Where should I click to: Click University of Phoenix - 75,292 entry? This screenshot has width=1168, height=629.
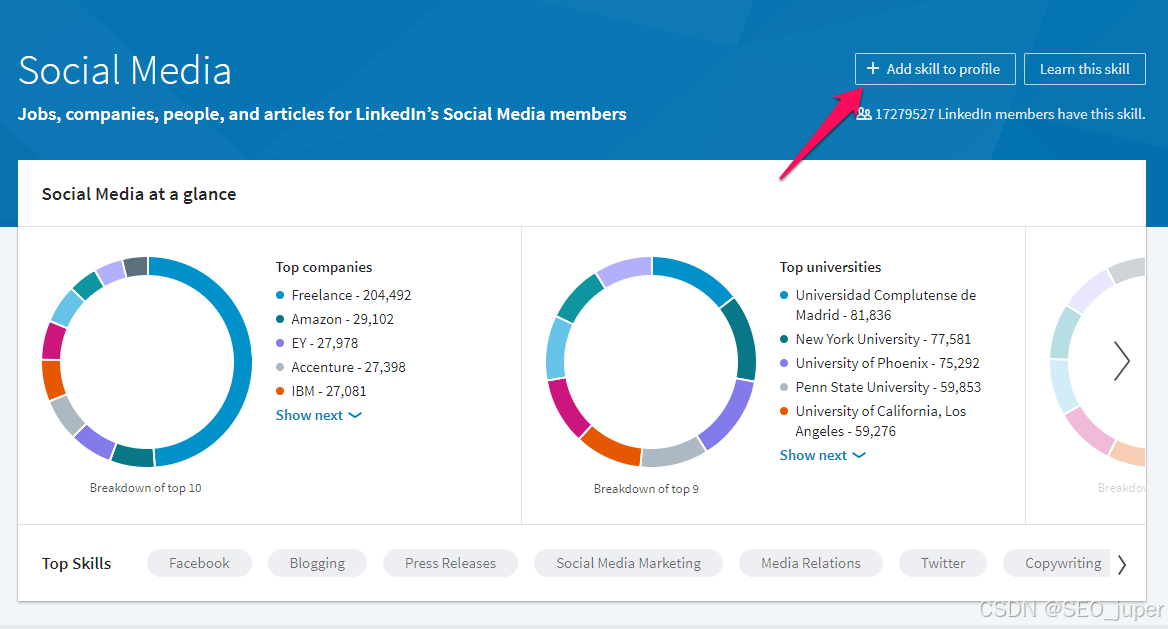[880, 363]
